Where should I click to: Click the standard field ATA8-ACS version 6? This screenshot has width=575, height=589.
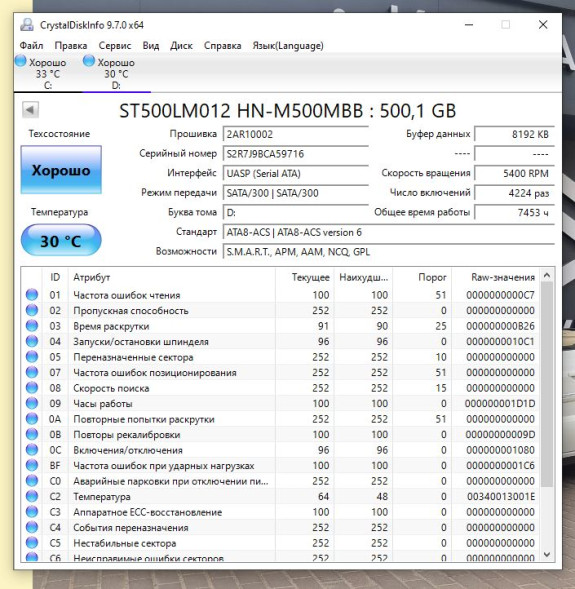[x=388, y=232]
